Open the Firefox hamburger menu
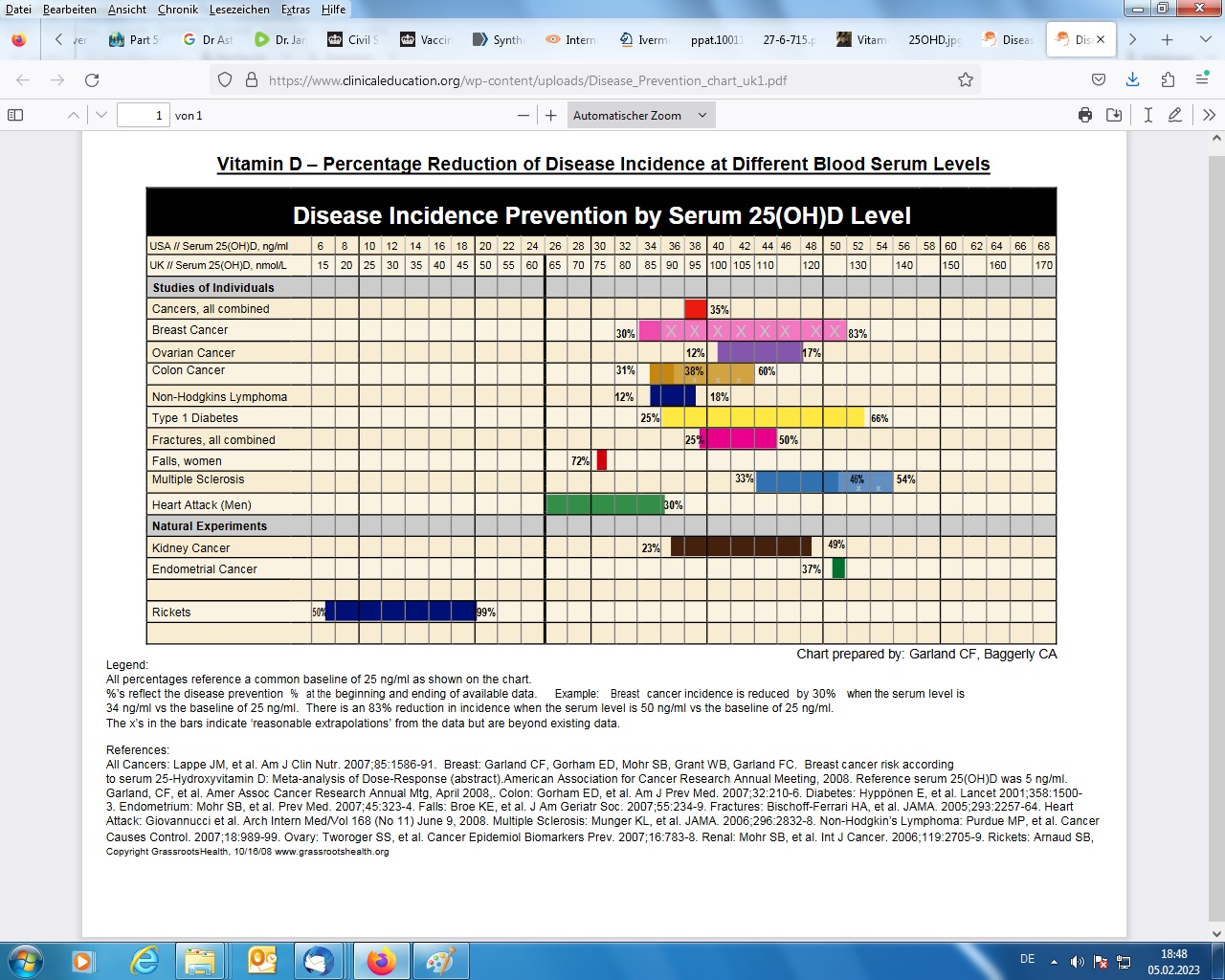Screen dimensions: 1225x980 (1202, 79)
